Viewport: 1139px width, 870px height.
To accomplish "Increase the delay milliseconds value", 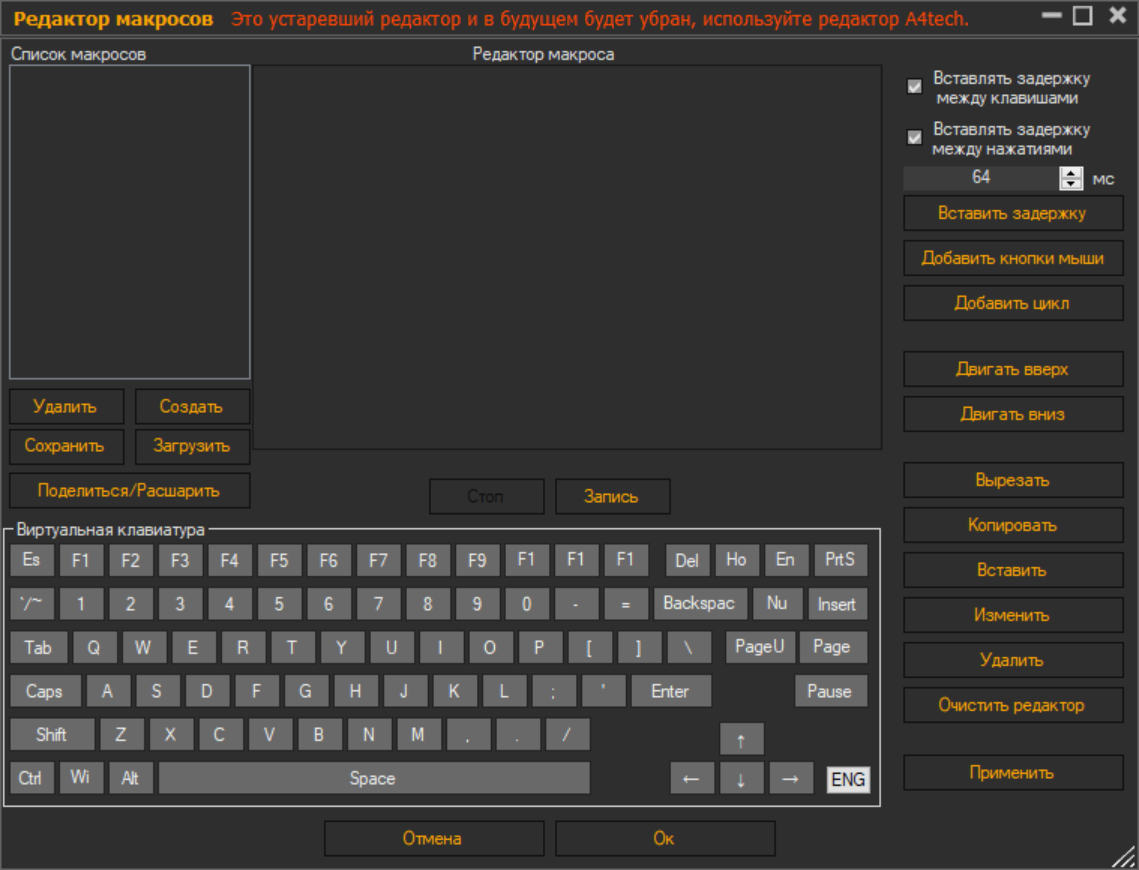I will [1071, 173].
